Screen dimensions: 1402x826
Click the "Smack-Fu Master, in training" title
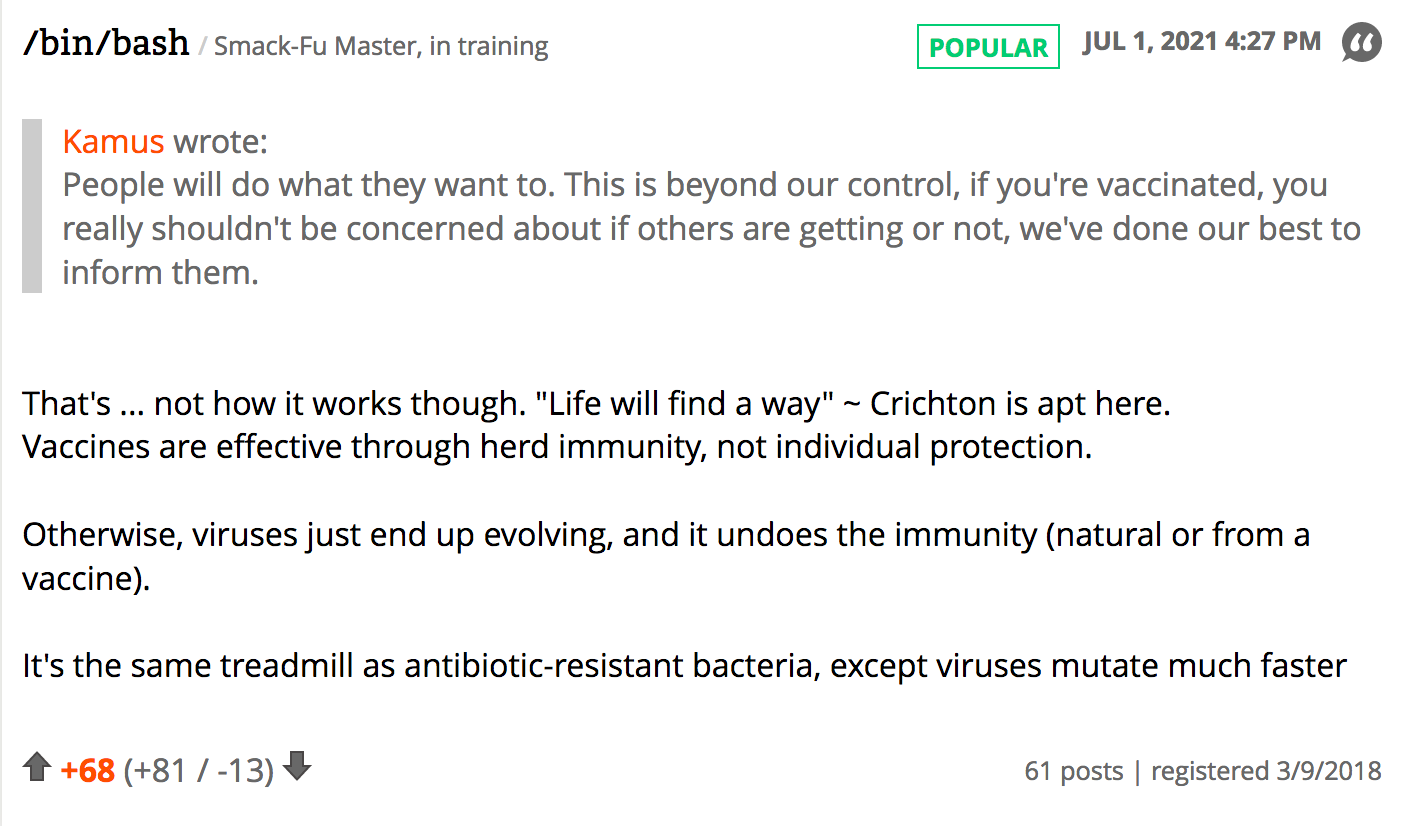(x=381, y=46)
